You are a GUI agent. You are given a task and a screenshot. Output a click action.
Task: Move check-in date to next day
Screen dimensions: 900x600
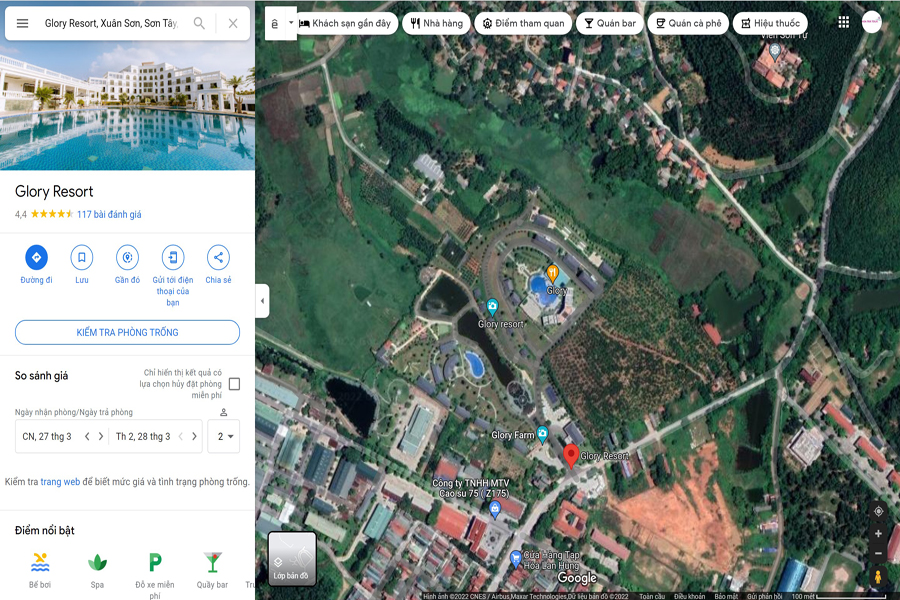pyautogui.click(x=101, y=436)
